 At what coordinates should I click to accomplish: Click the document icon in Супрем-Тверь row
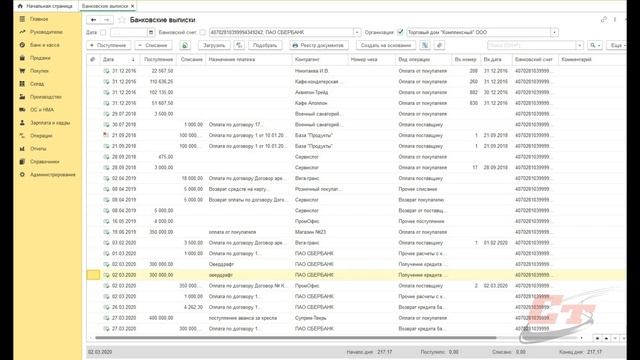click(106, 318)
